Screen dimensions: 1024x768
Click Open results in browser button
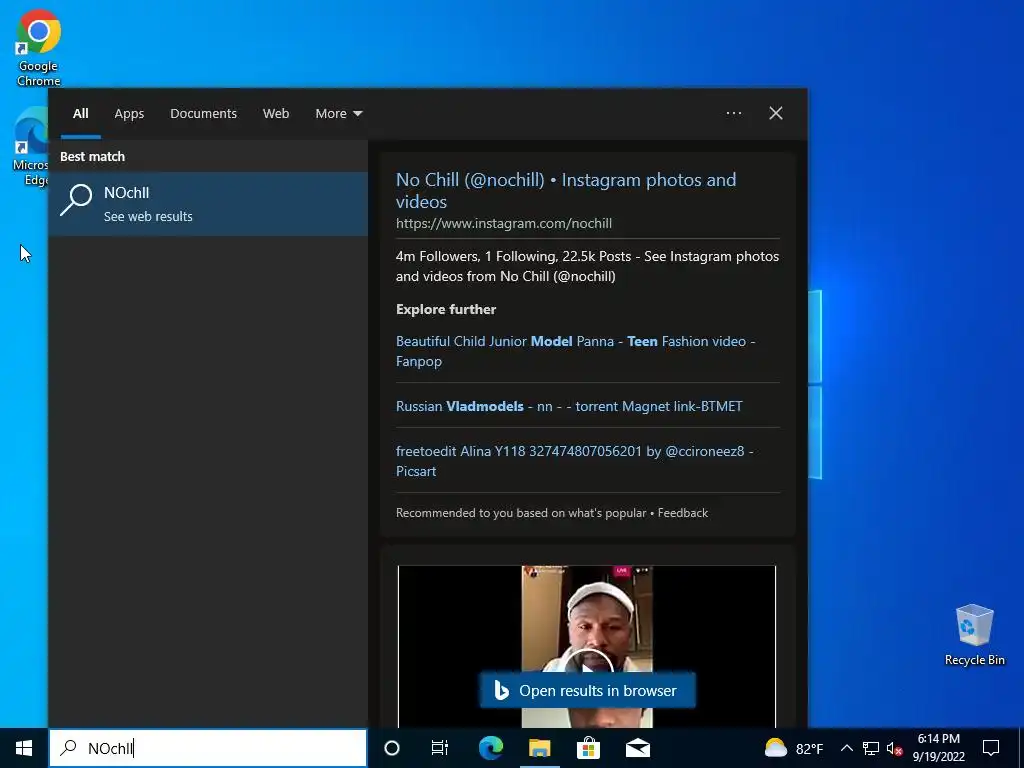point(587,690)
